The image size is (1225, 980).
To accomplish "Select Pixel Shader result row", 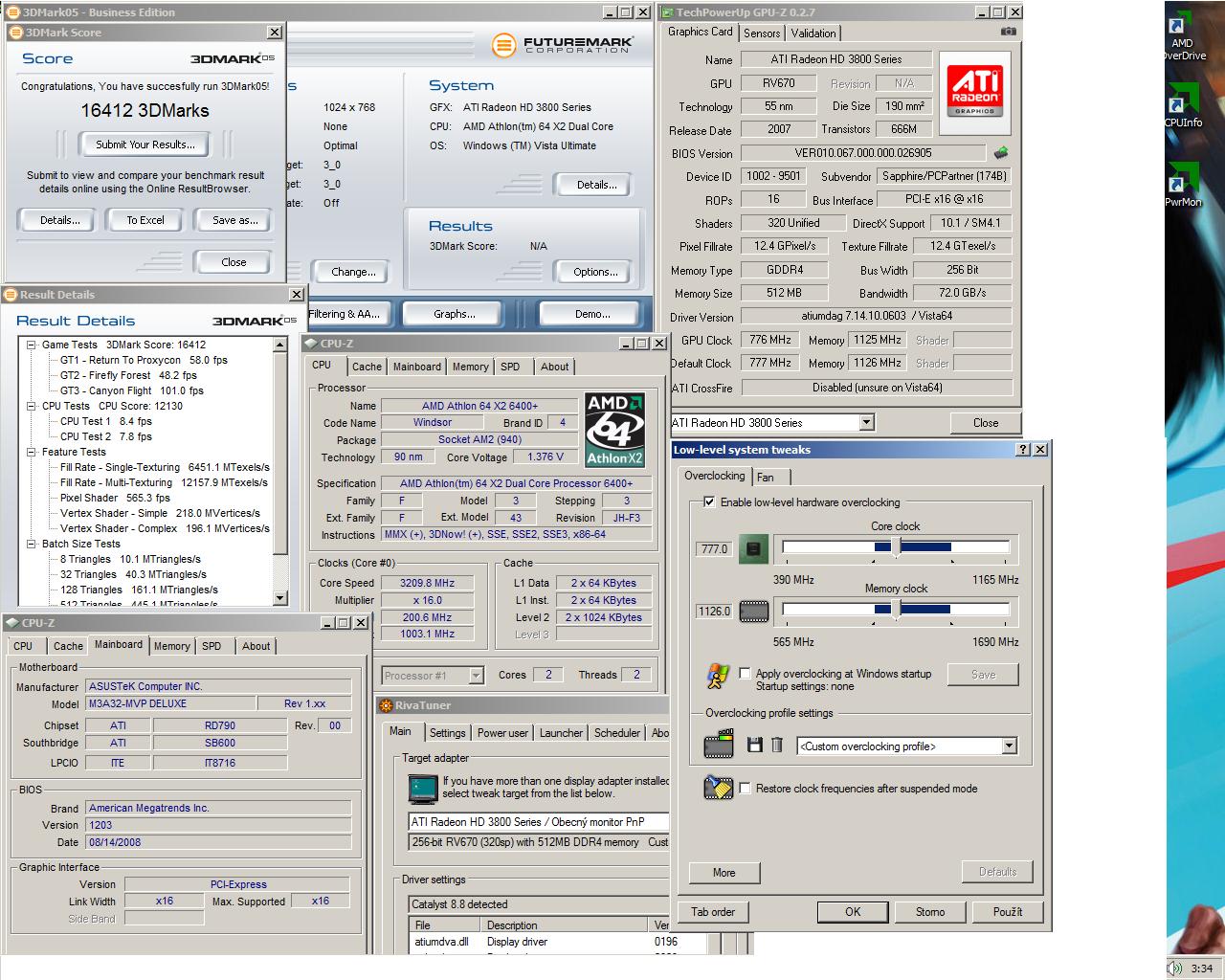I will coord(115,498).
